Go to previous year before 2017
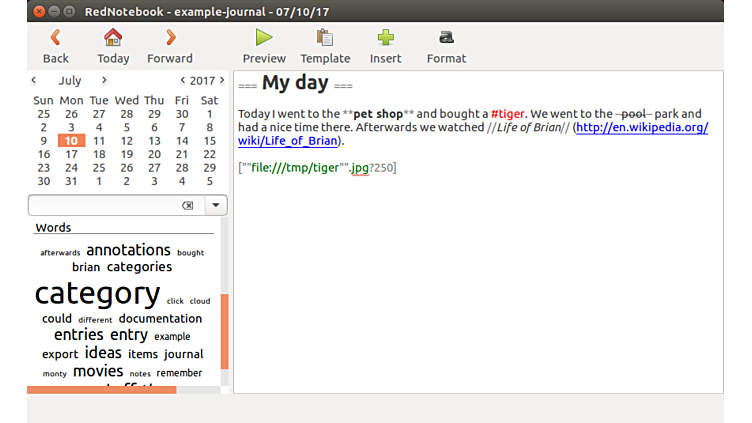This screenshot has width=752, height=423. point(182,80)
